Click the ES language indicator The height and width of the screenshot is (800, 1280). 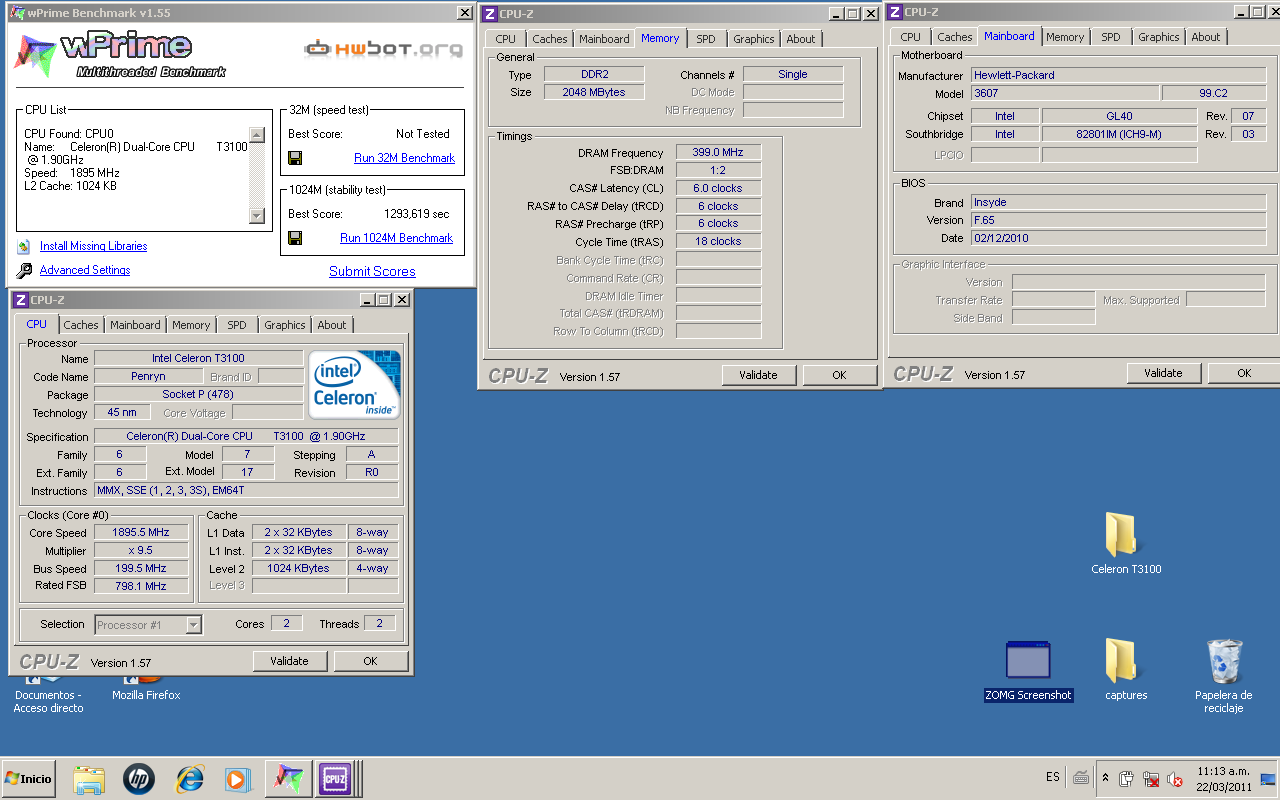1053,777
